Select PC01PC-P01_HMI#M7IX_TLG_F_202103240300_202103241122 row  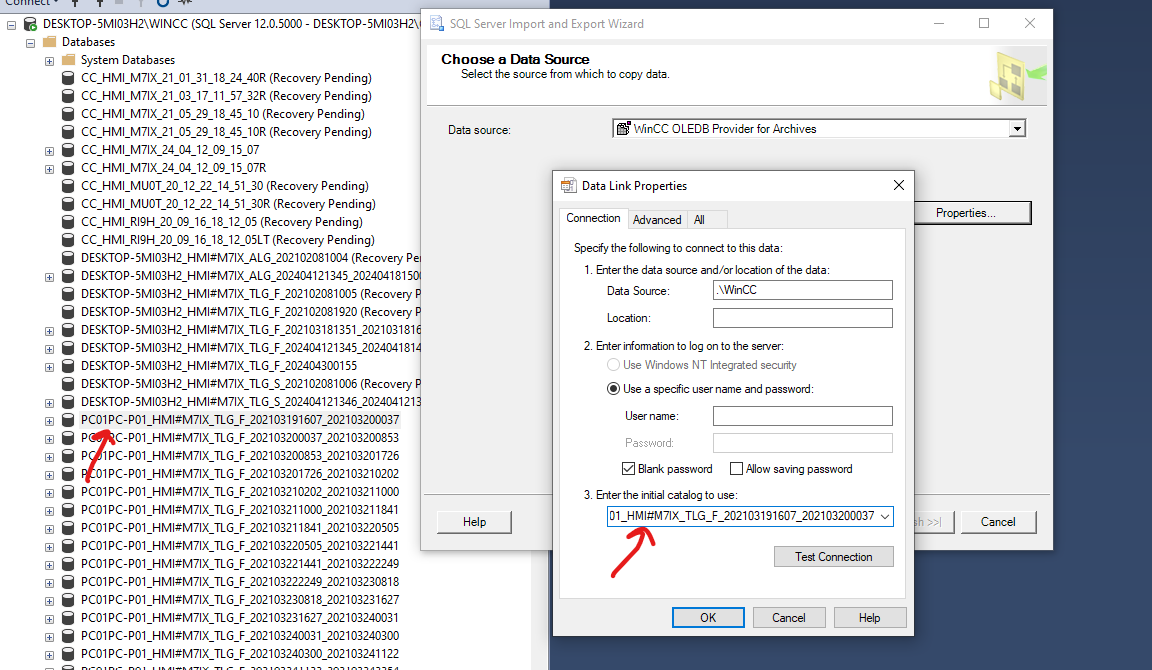(240, 653)
